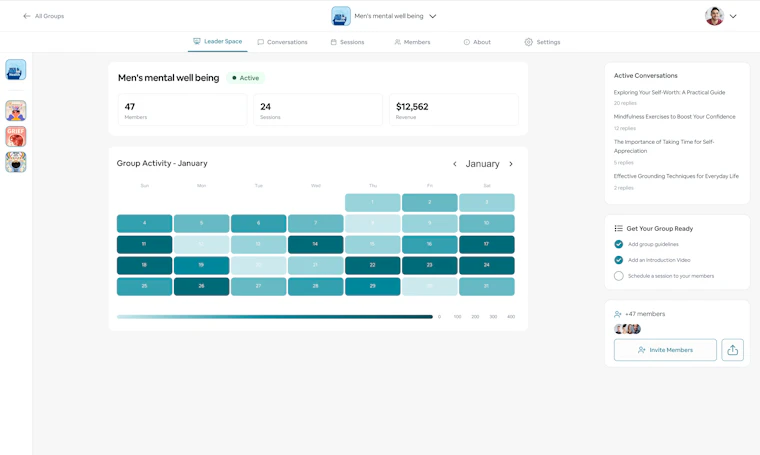Select January 2 activity cell
The height and width of the screenshot is (455, 760).
tap(429, 203)
